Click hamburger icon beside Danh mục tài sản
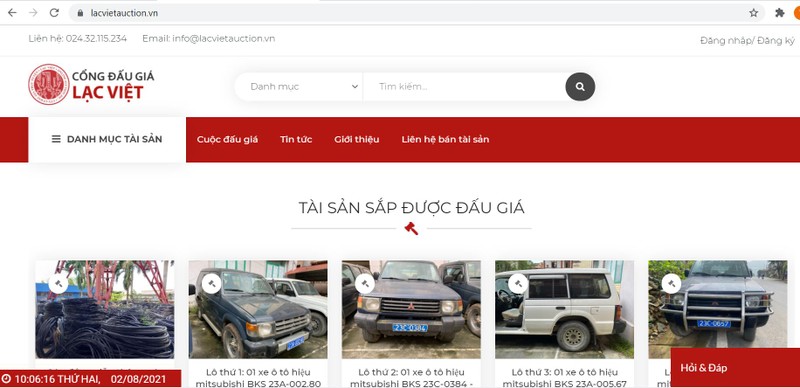The height and width of the screenshot is (388, 800). tap(56, 139)
